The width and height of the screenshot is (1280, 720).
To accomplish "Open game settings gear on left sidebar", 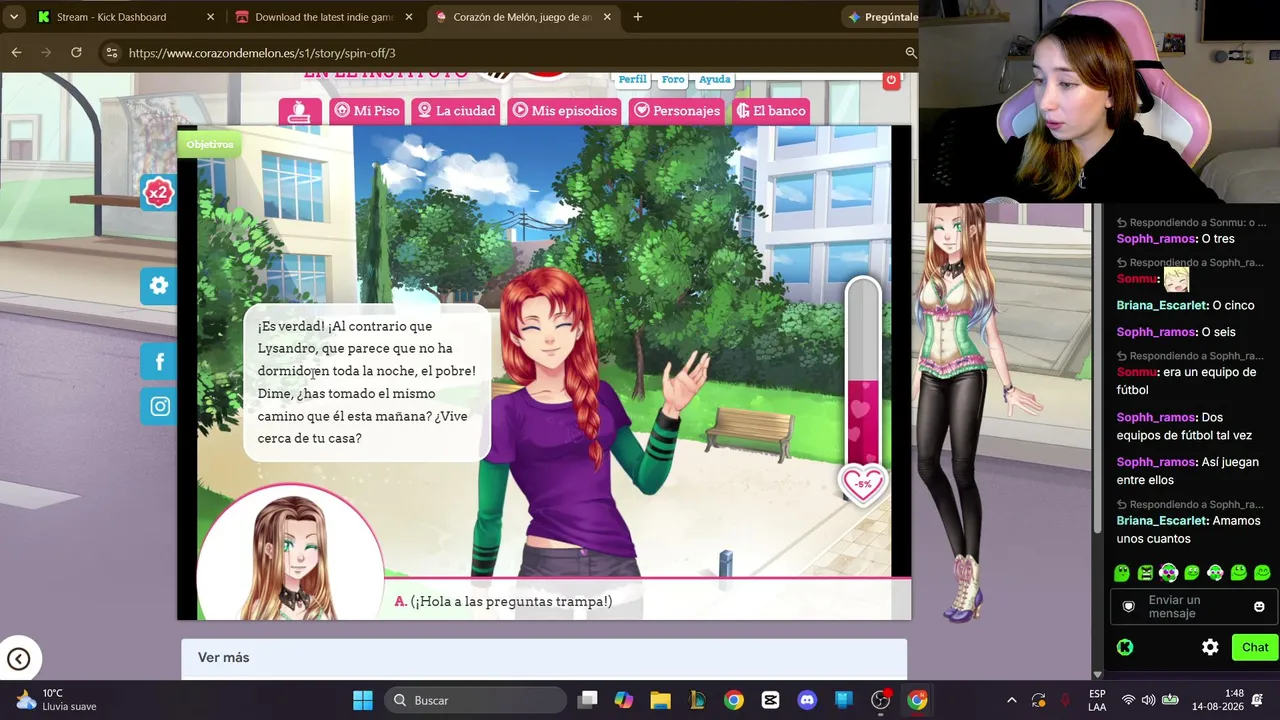I will [158, 286].
